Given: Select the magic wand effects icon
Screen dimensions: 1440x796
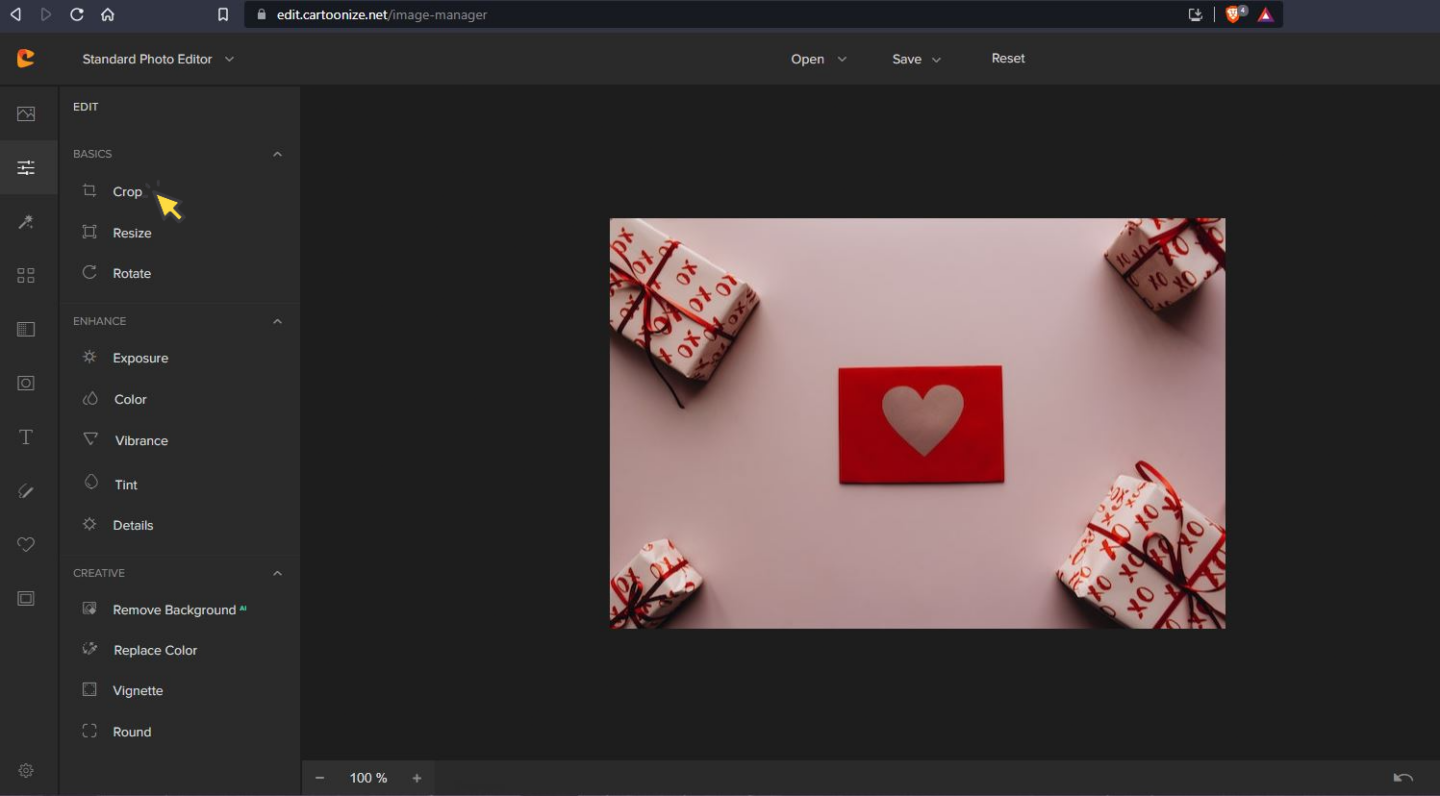Looking at the screenshot, I should (26, 222).
